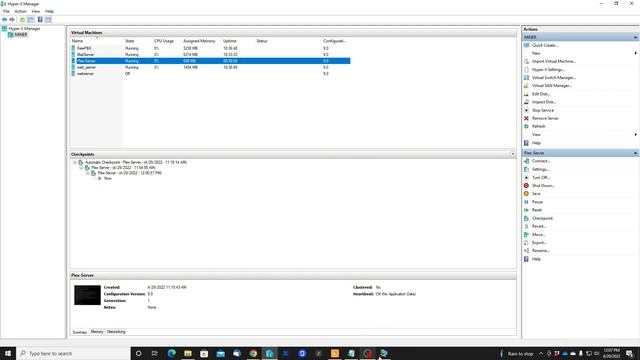Switch to the Summary tab
Screen dimensions: 640x360
pos(80,332)
